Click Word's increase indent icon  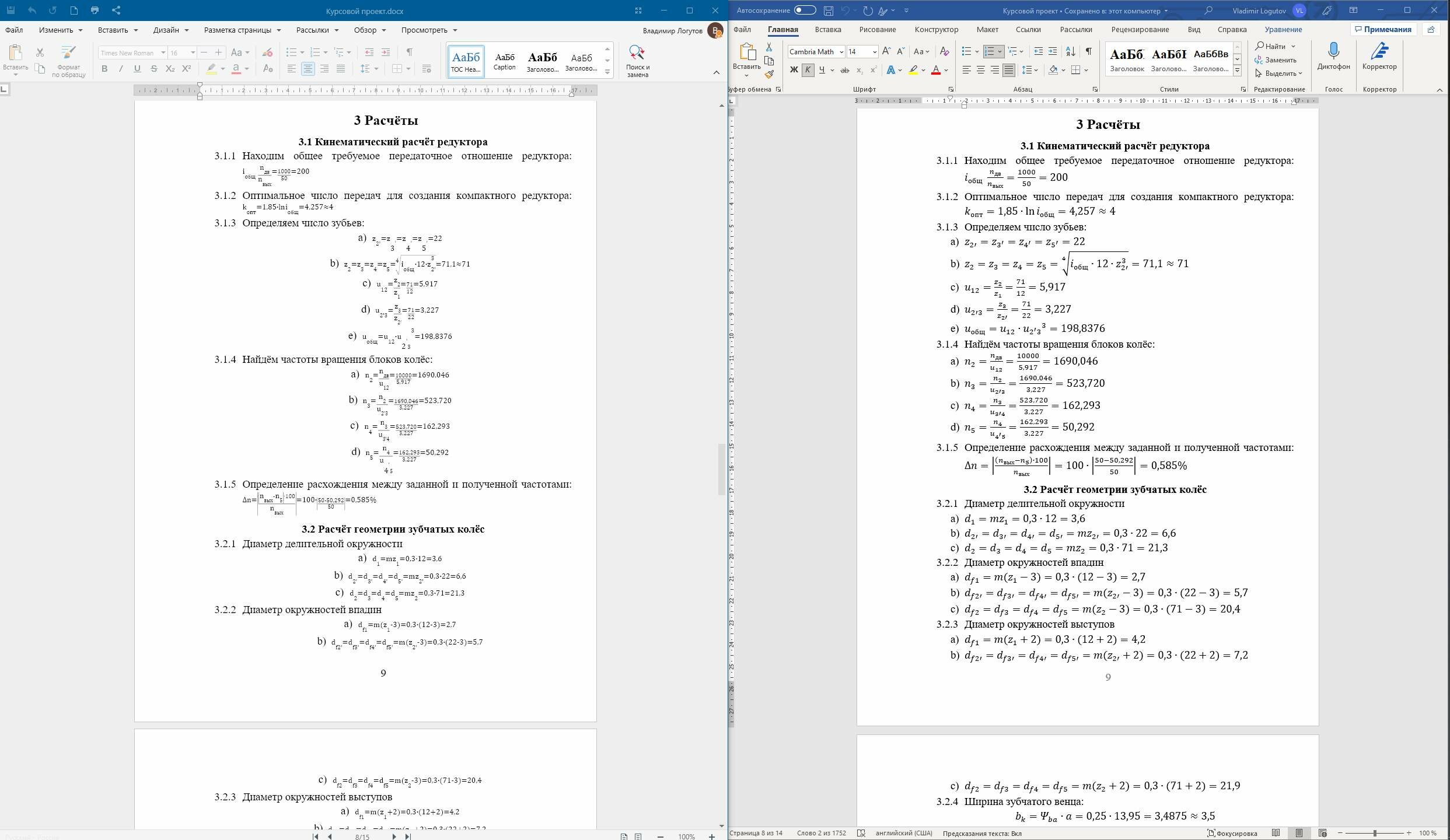pos(1053,51)
